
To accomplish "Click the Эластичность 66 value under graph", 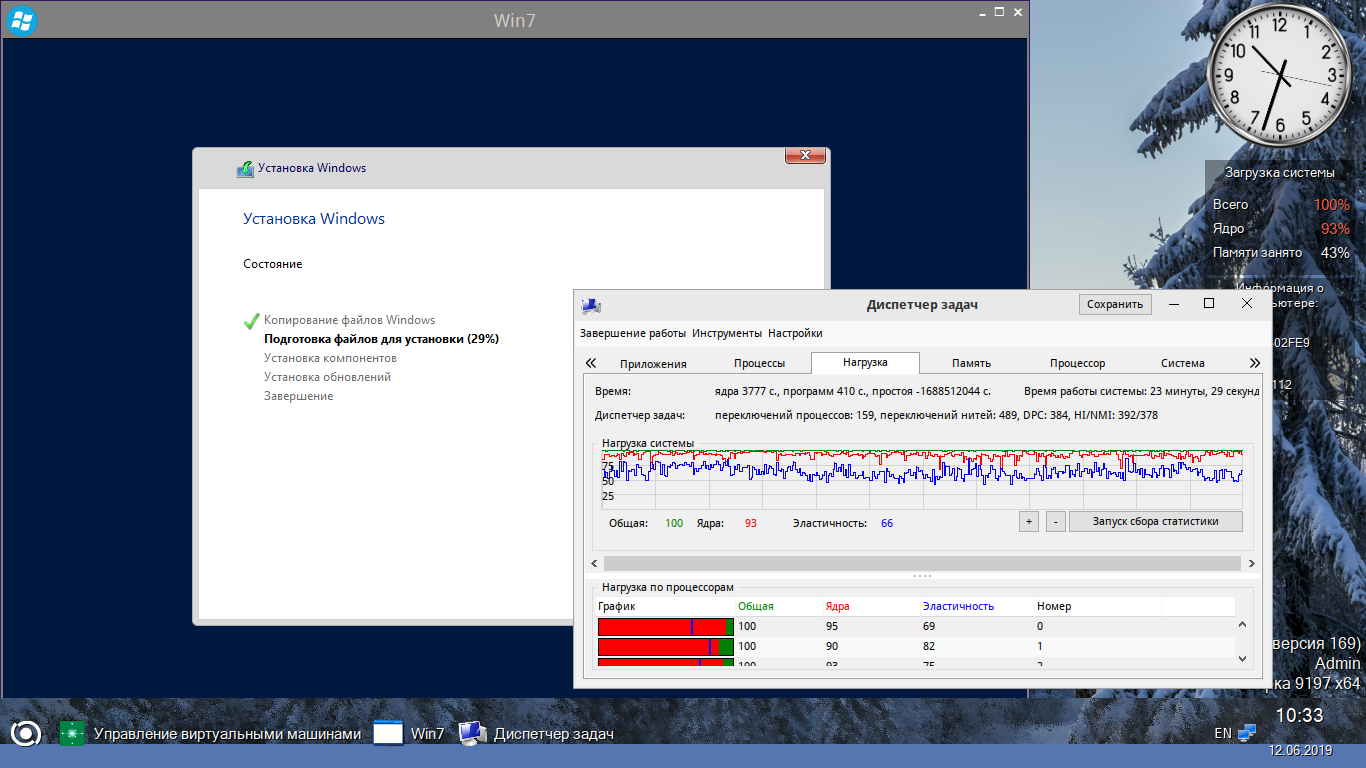I will pyautogui.click(x=887, y=523).
